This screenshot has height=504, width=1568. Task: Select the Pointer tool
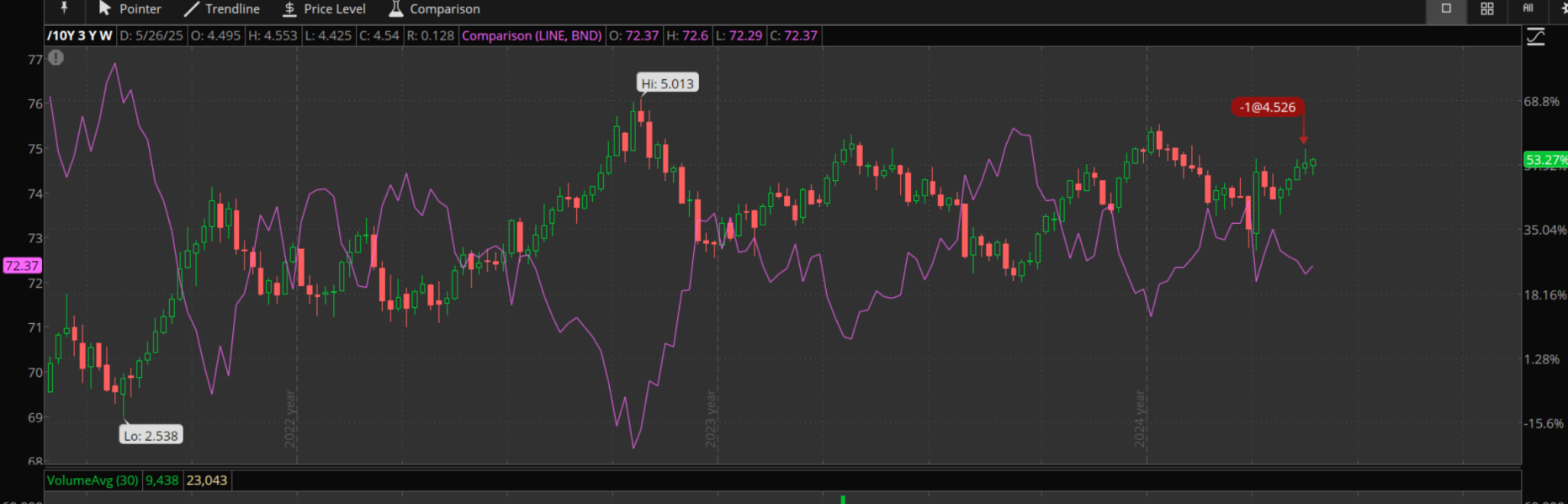coord(130,8)
